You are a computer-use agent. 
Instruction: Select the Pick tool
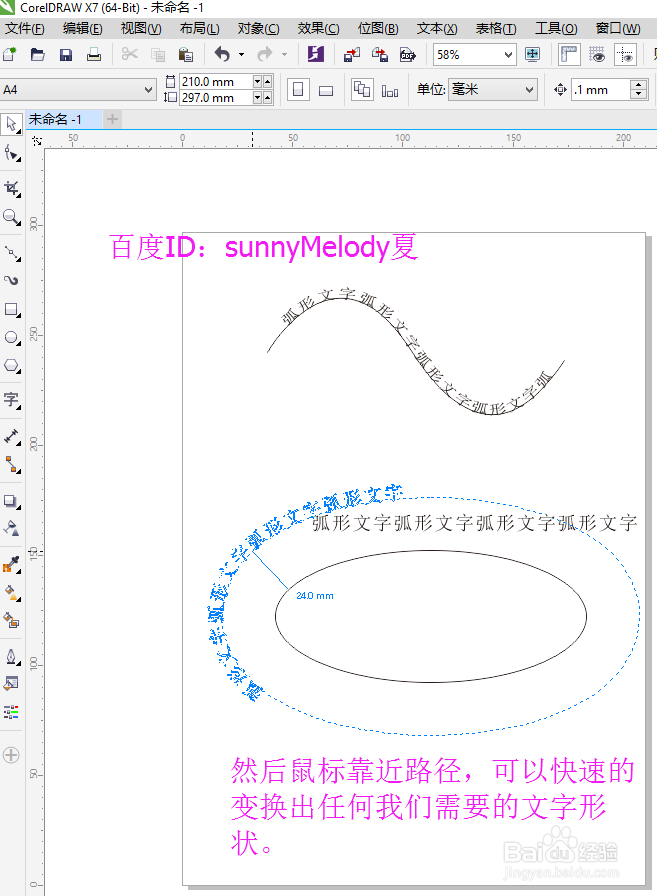11,124
